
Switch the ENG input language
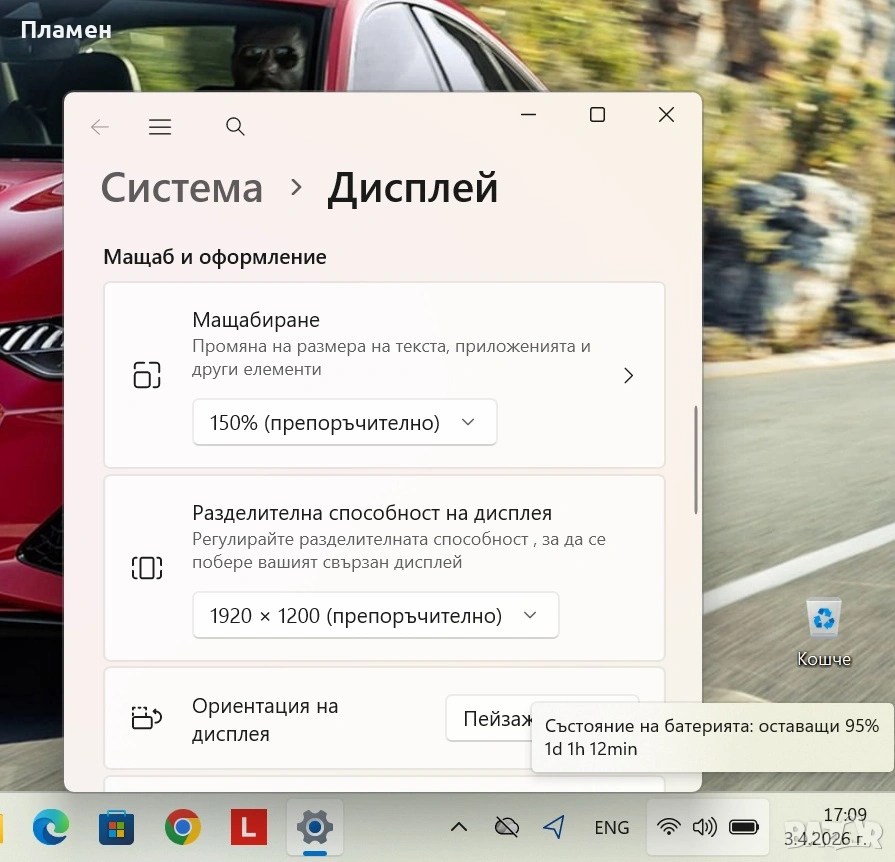tap(611, 827)
